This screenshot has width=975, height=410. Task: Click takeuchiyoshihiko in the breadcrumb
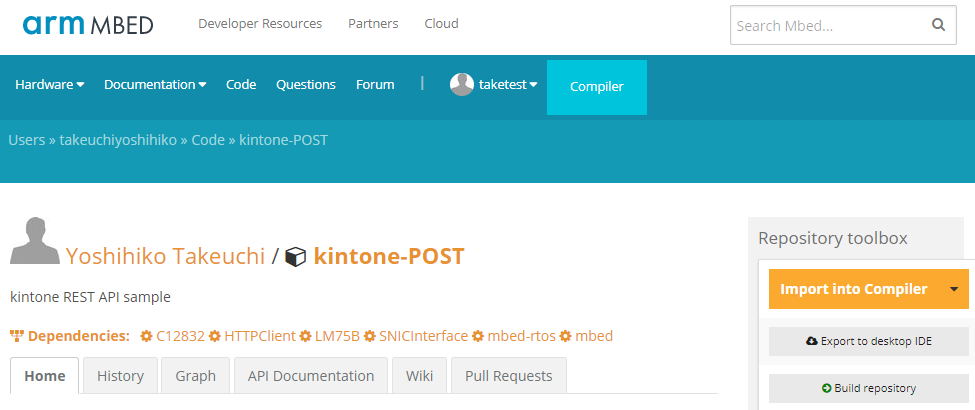tap(118, 140)
